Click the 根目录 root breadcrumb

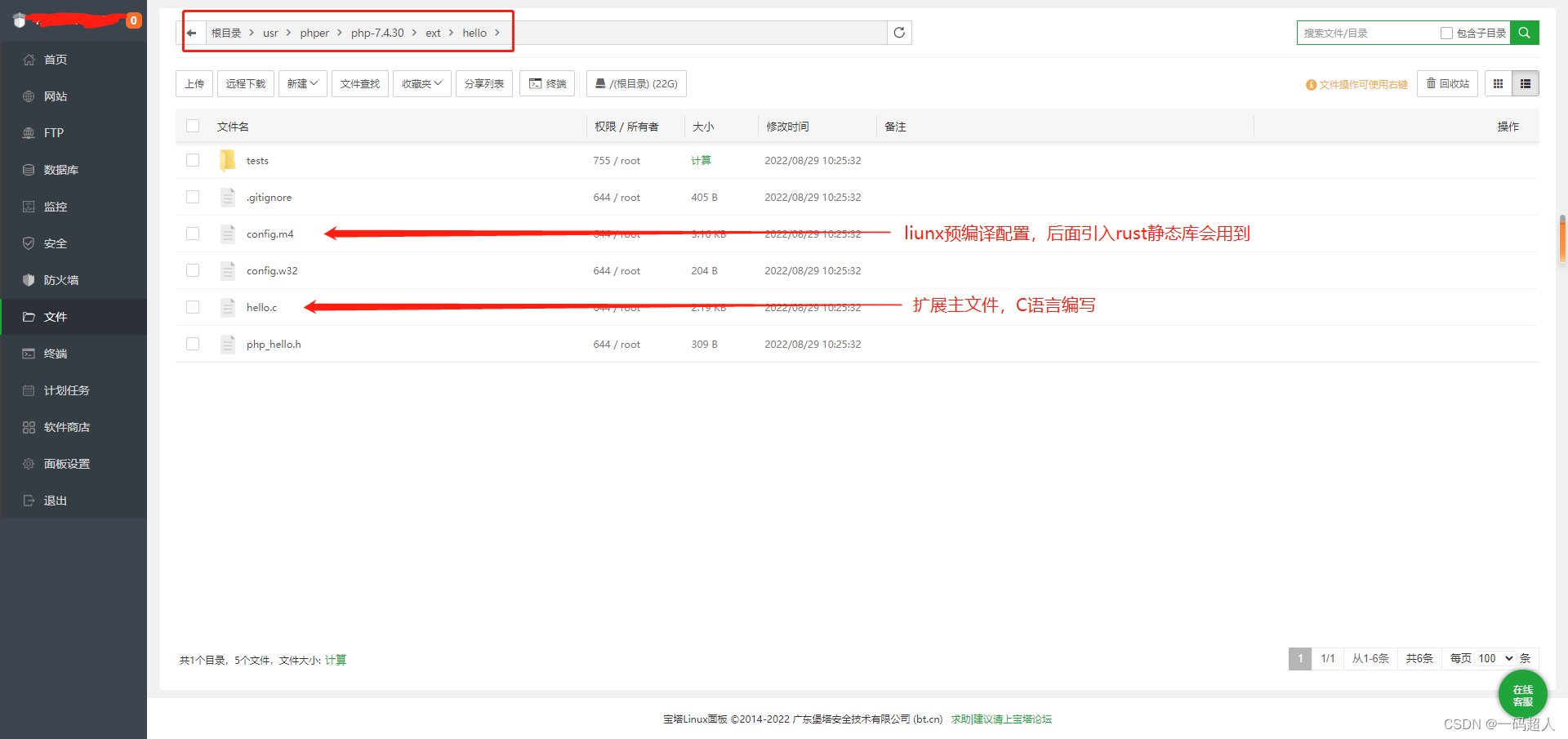pos(226,33)
